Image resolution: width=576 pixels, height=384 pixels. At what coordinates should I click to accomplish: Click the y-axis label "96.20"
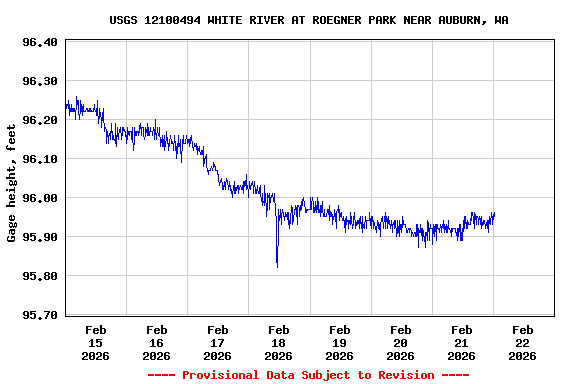pyautogui.click(x=40, y=120)
